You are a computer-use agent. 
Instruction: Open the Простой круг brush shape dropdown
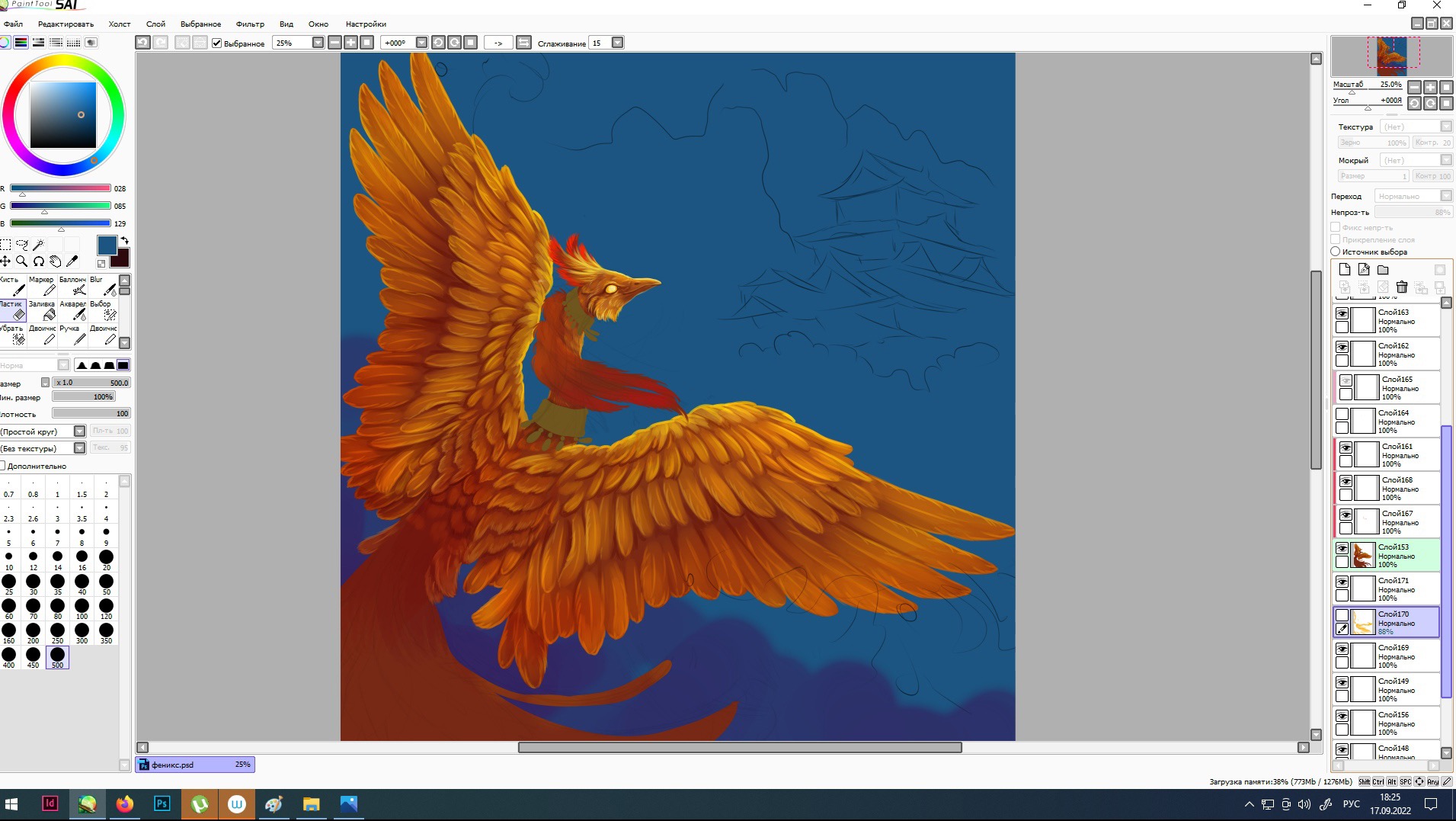point(79,431)
